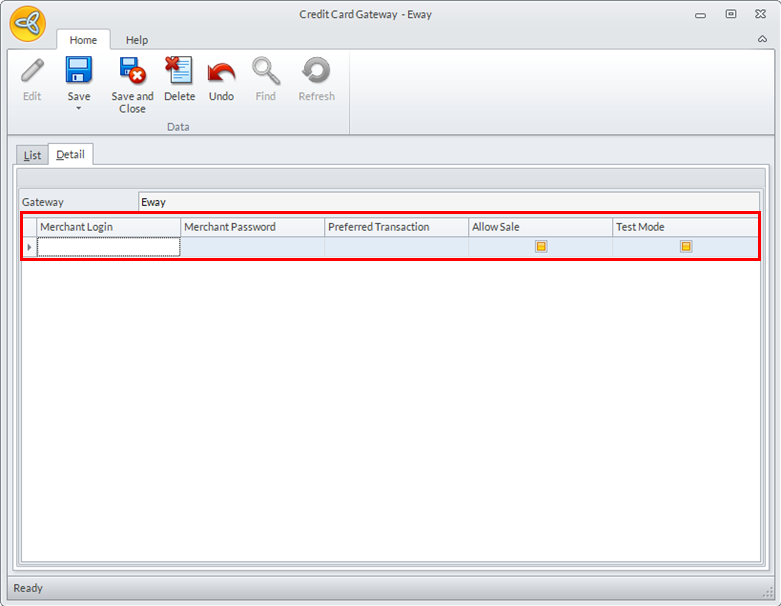Open the Home ribbon tab

(83, 40)
